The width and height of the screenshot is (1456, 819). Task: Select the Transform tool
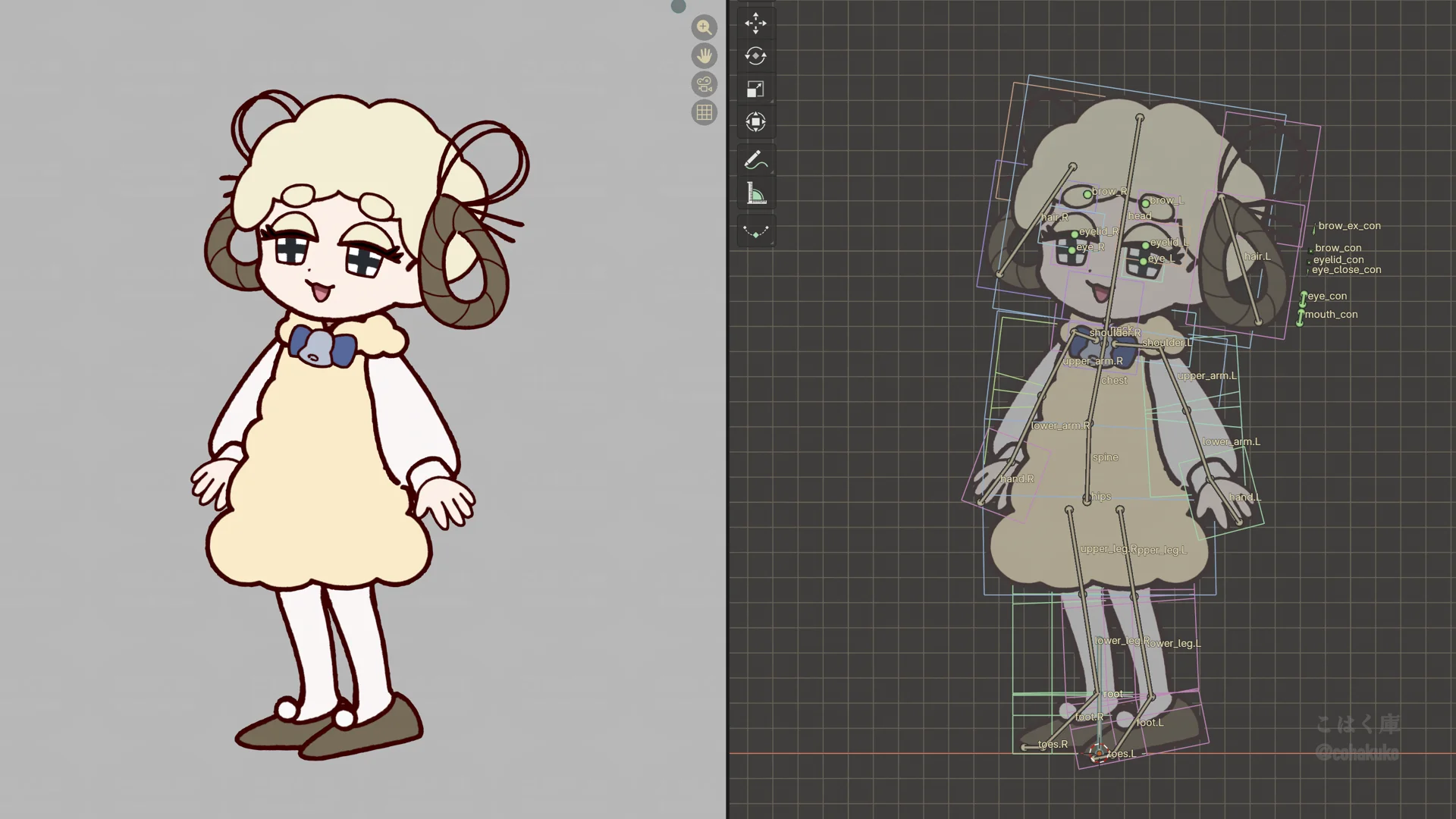point(755,122)
